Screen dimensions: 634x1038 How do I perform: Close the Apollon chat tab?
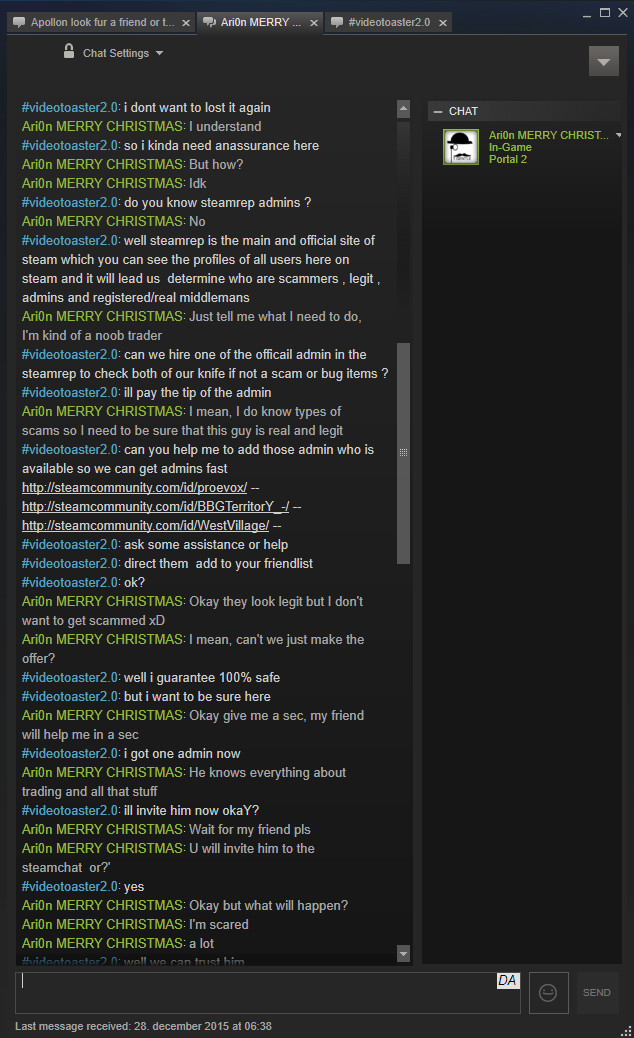pyautogui.click(x=186, y=23)
